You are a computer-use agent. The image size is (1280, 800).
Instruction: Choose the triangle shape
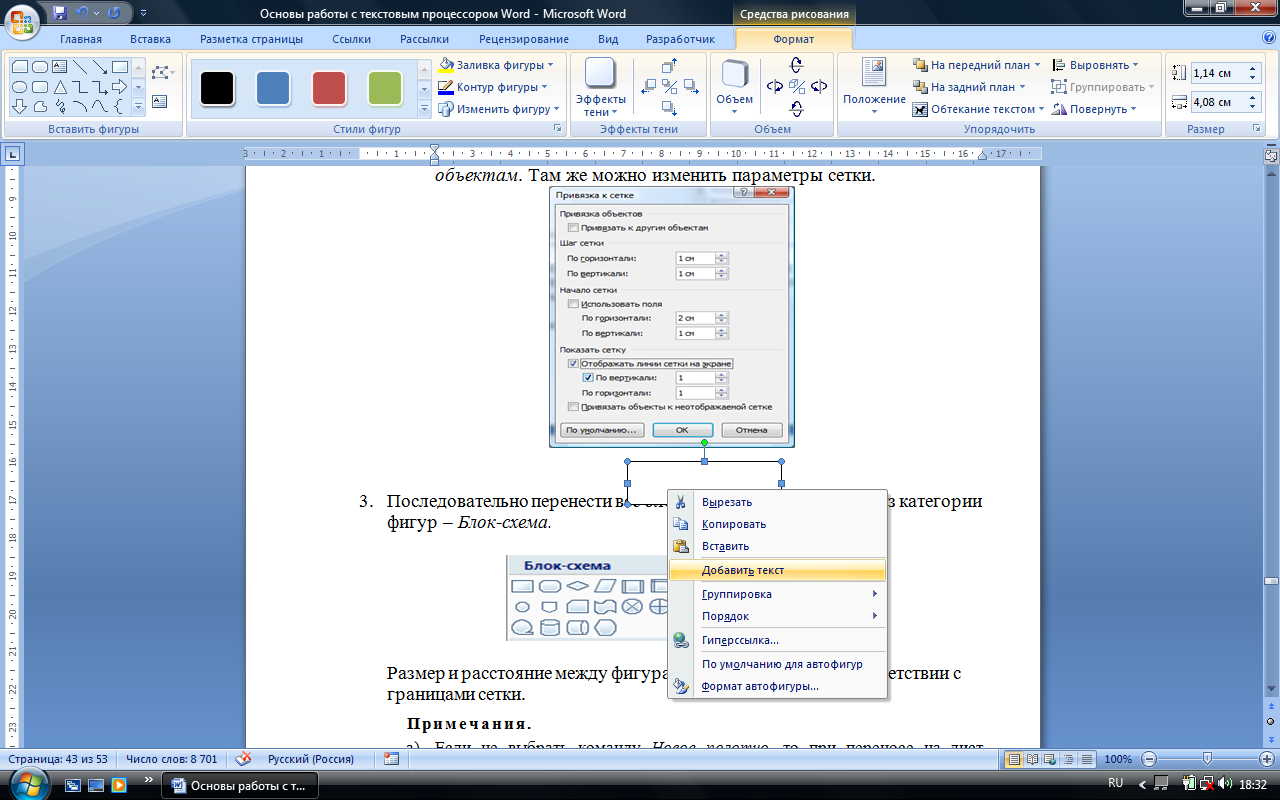59,87
